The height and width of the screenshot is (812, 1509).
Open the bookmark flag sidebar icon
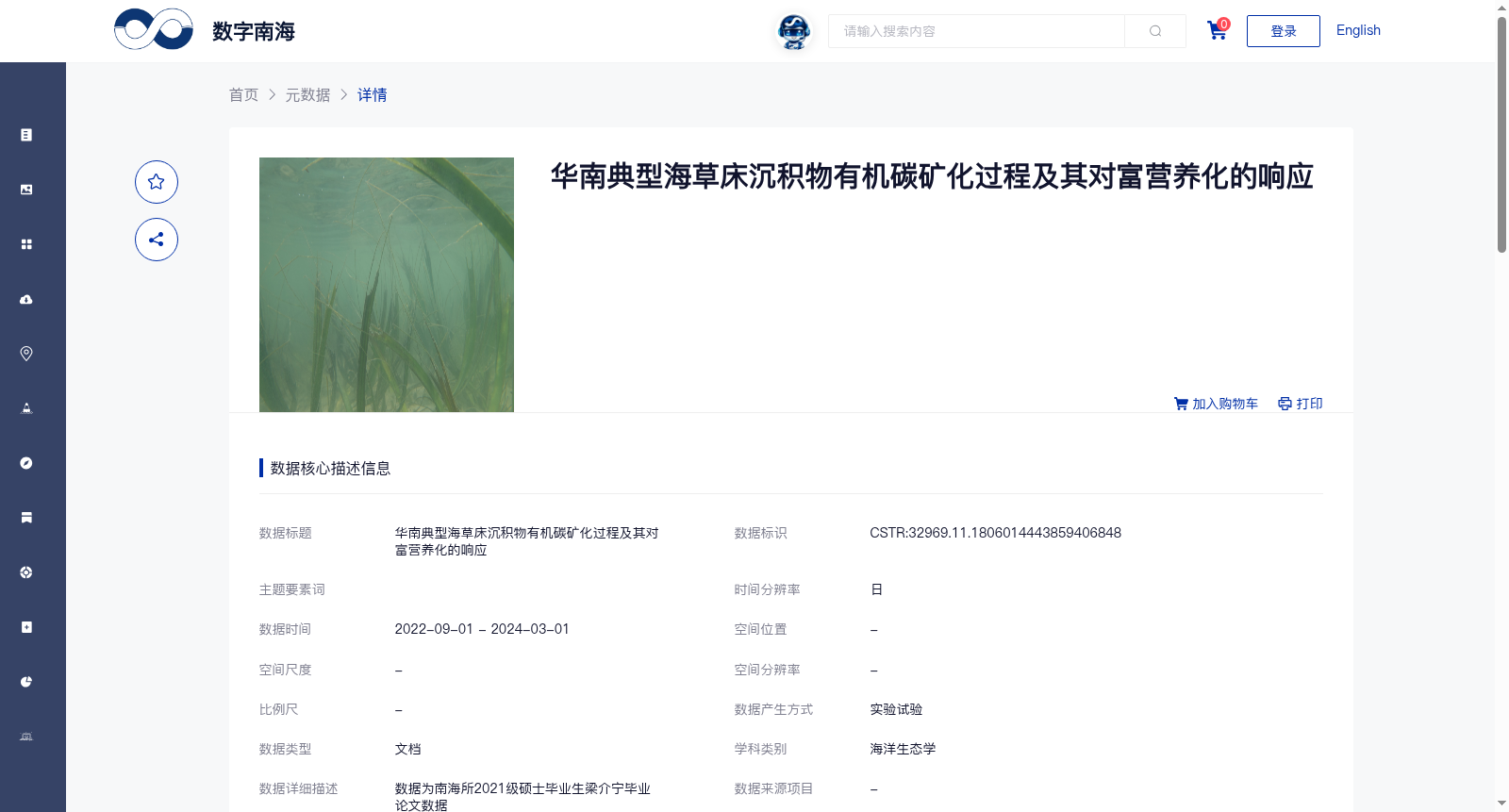point(26,518)
